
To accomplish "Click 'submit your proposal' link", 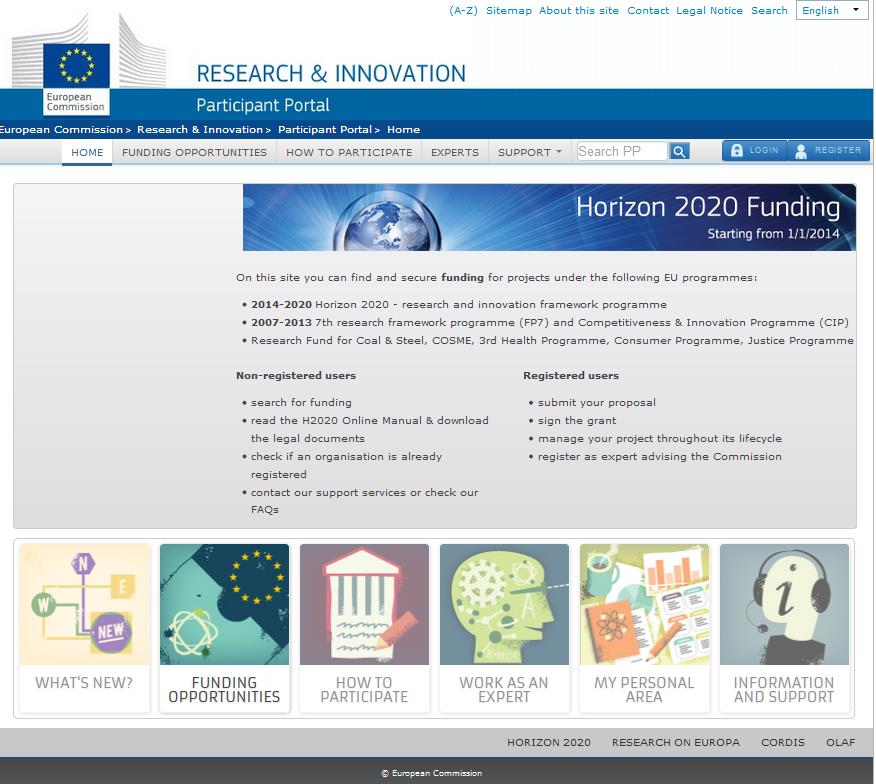I will tap(597, 402).
